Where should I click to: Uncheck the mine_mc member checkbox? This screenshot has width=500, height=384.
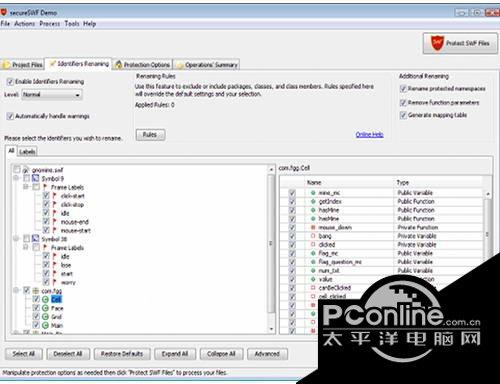point(292,193)
